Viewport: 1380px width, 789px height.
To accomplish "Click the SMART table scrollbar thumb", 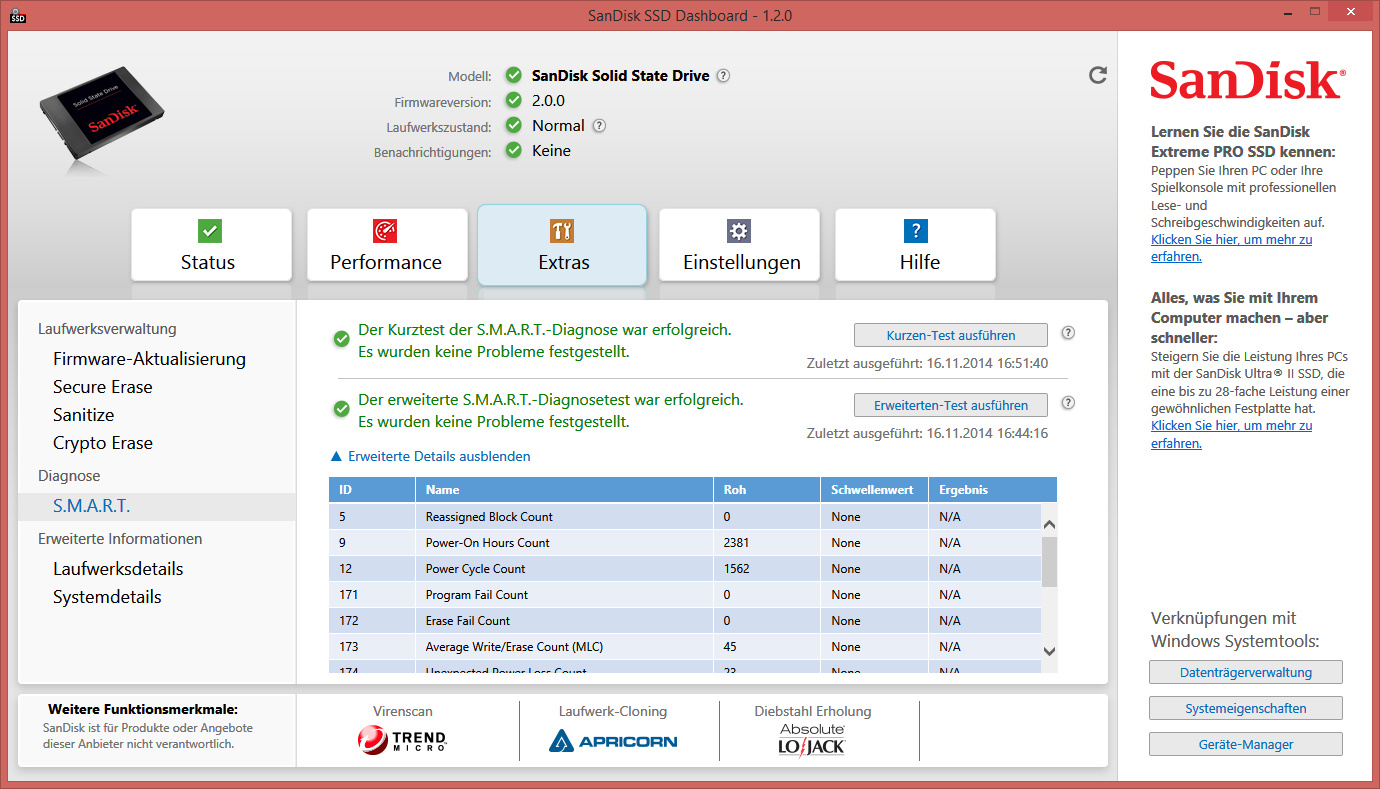I will (1049, 562).
